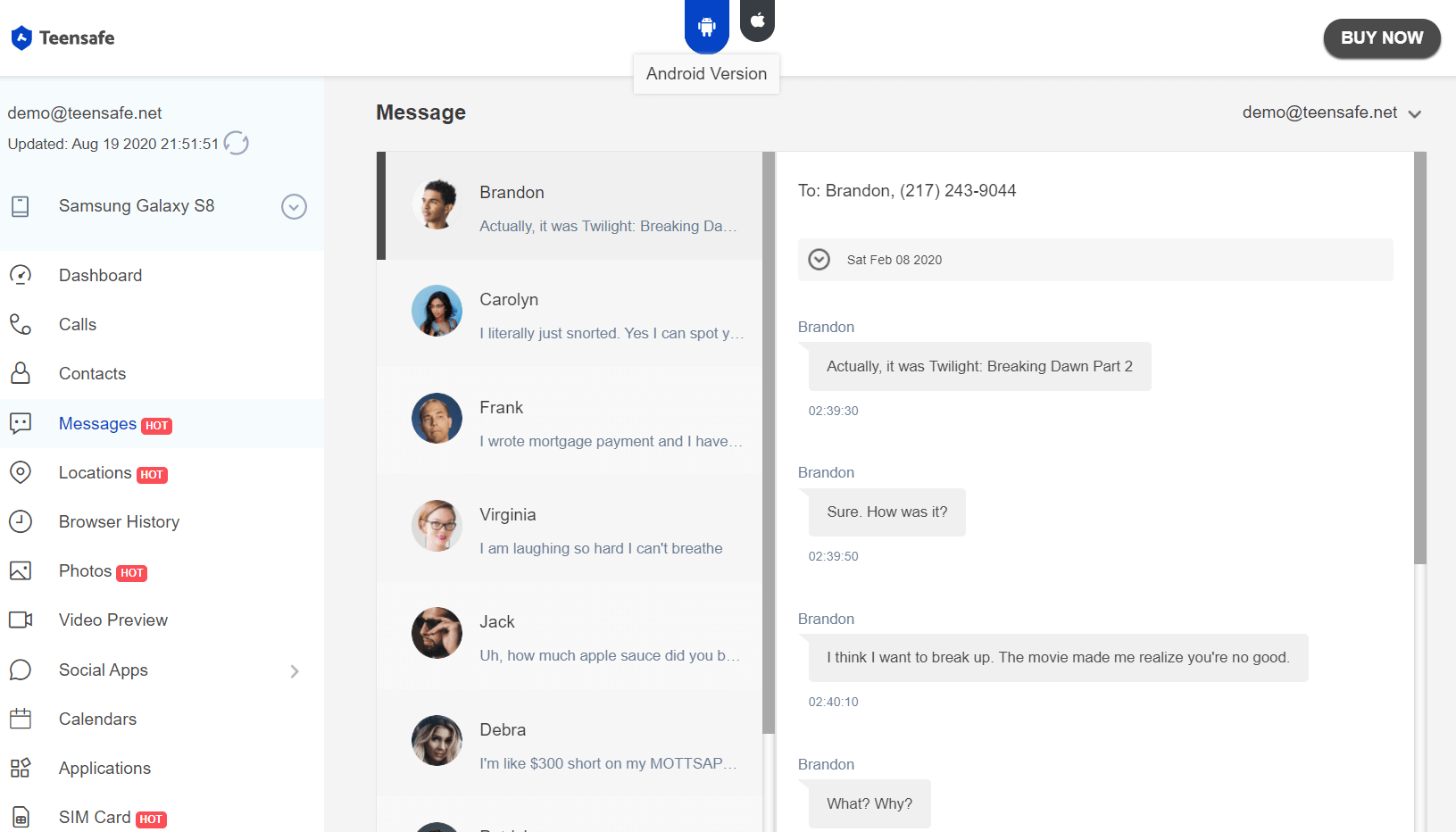Image resolution: width=1456 pixels, height=832 pixels.
Task: Open Carolyn's conversation
Action: coord(570,313)
